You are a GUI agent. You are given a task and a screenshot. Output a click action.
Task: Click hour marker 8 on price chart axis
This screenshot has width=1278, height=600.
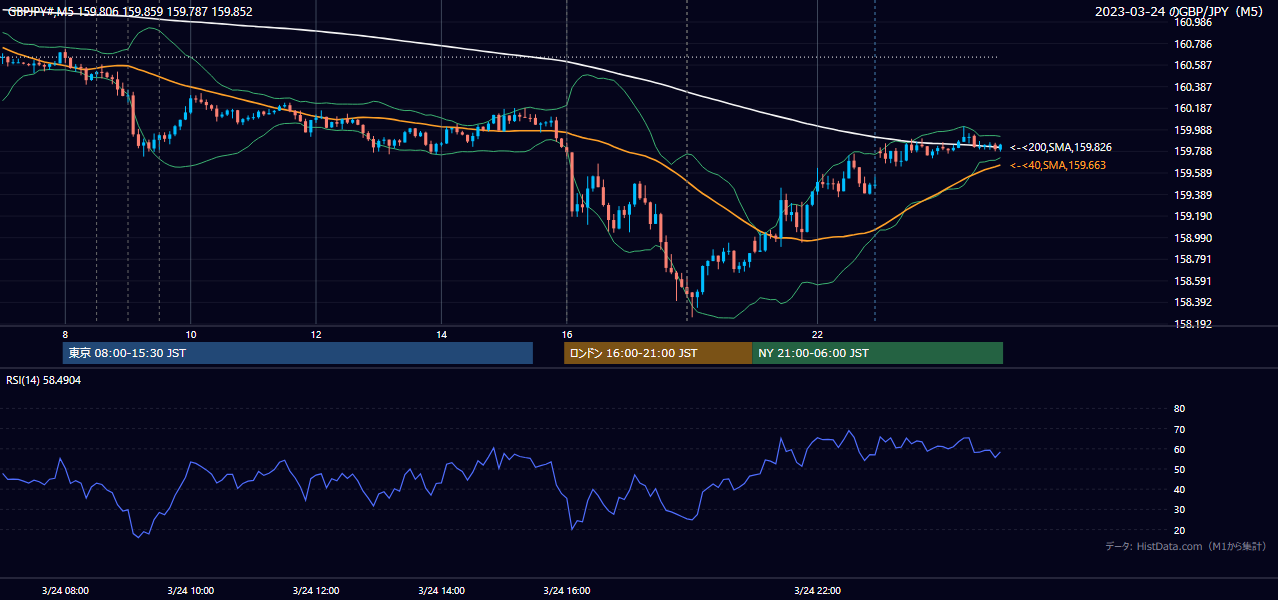point(65,334)
